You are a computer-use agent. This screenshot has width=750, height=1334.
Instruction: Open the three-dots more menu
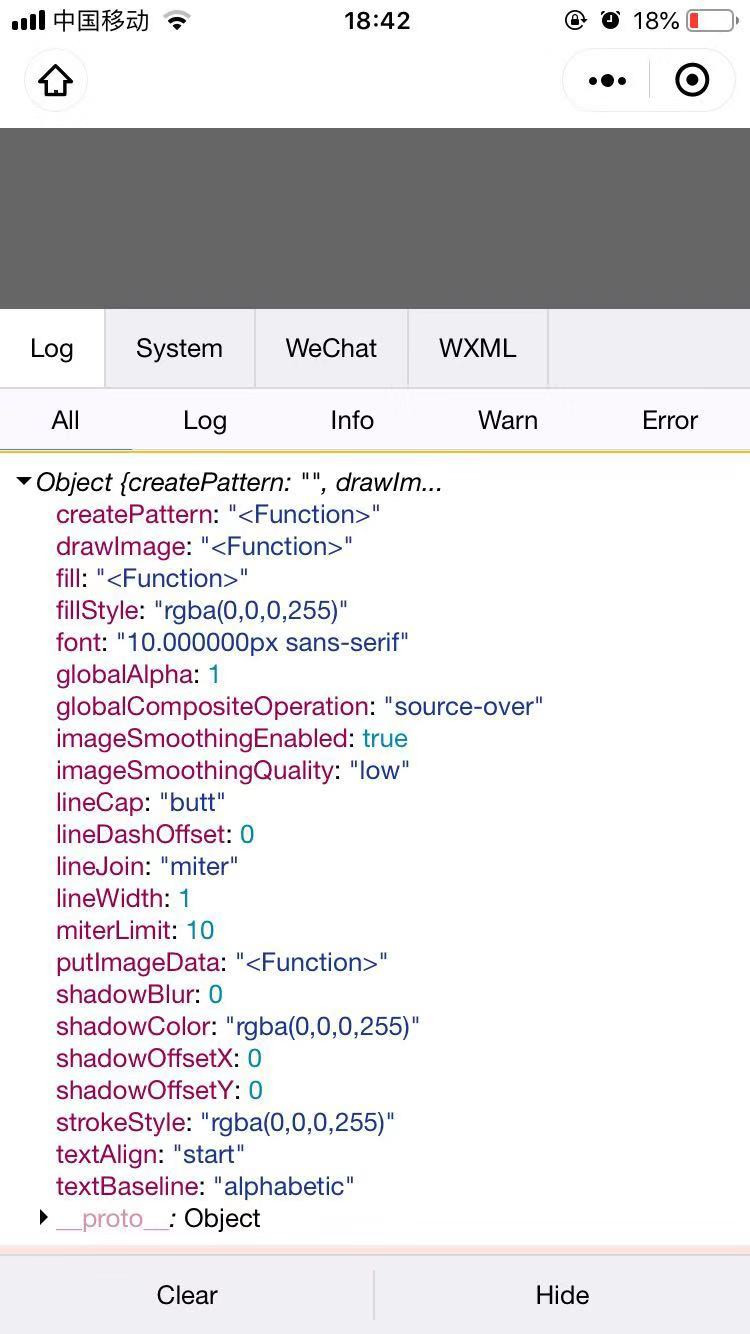point(608,80)
